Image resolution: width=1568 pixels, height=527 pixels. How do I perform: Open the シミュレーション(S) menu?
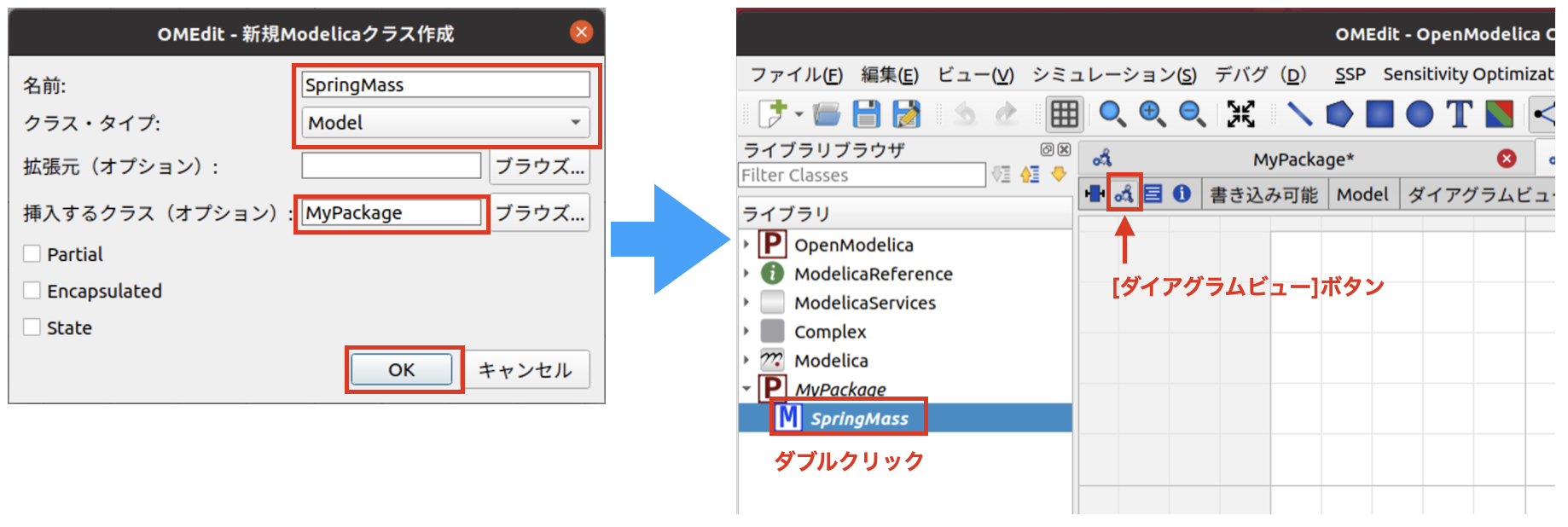point(1114,75)
